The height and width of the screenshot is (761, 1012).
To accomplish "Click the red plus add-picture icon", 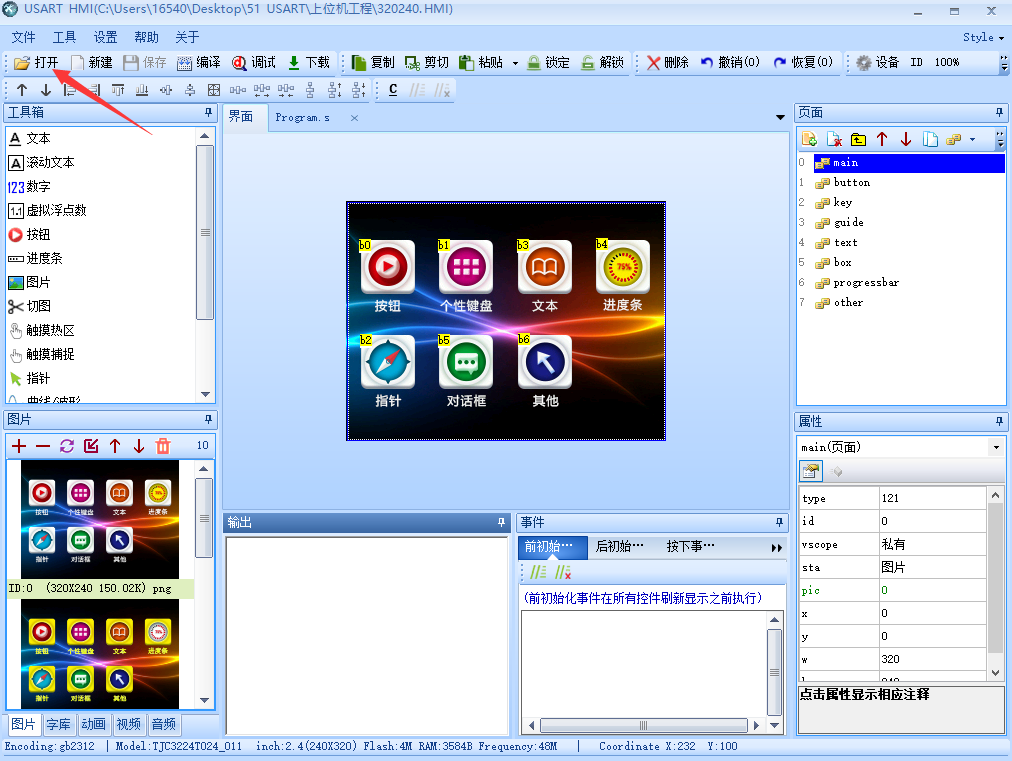I will click(x=19, y=446).
